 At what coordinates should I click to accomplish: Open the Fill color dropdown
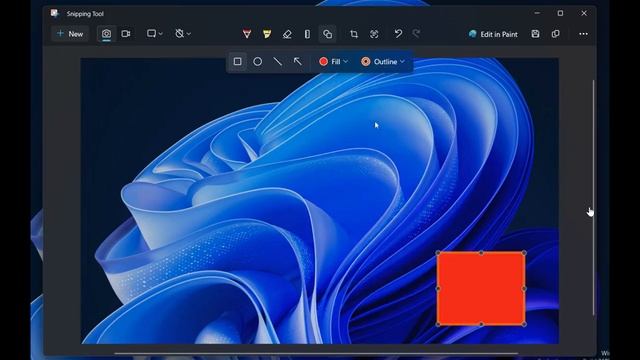pos(333,62)
